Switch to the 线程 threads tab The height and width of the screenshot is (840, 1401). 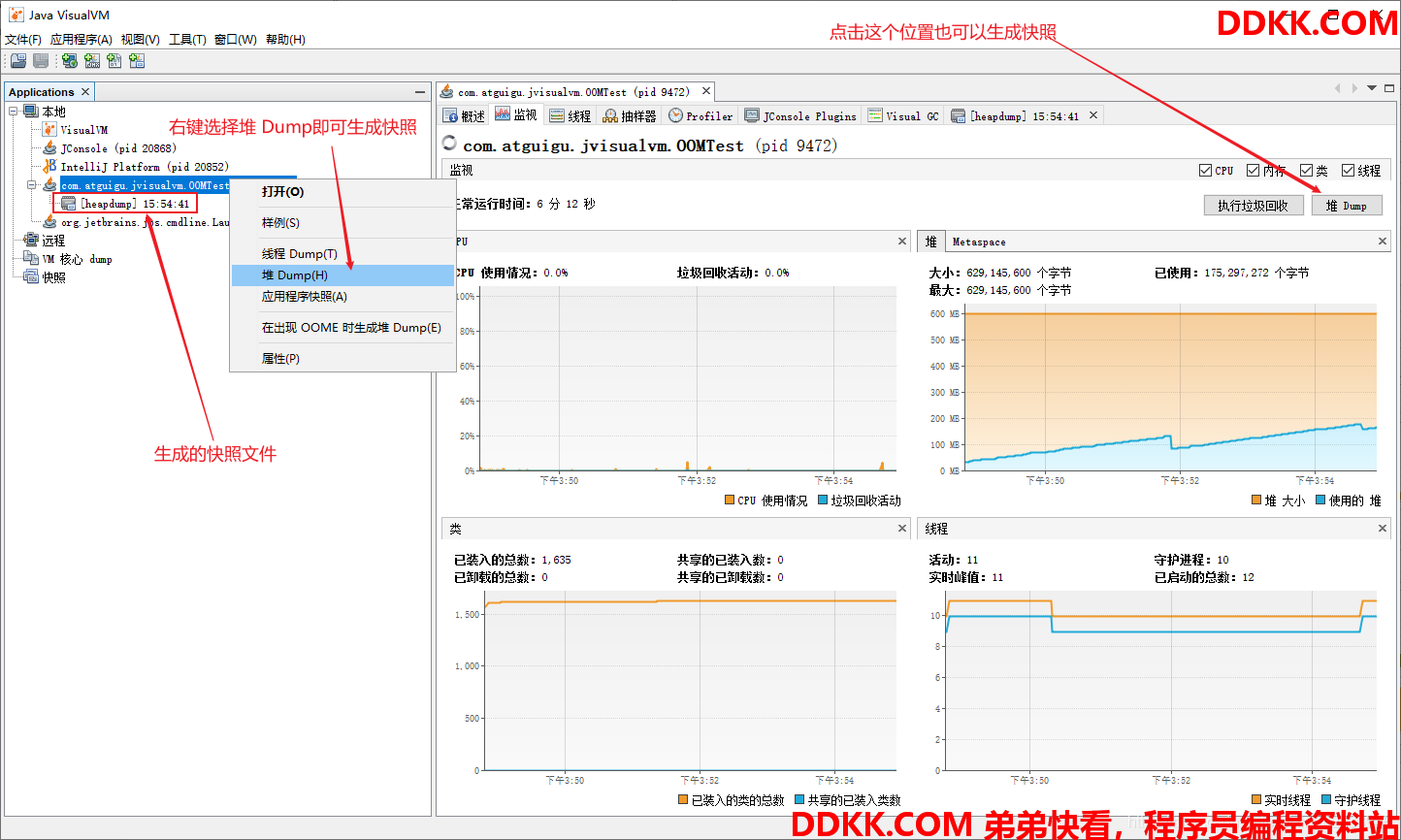coord(570,115)
